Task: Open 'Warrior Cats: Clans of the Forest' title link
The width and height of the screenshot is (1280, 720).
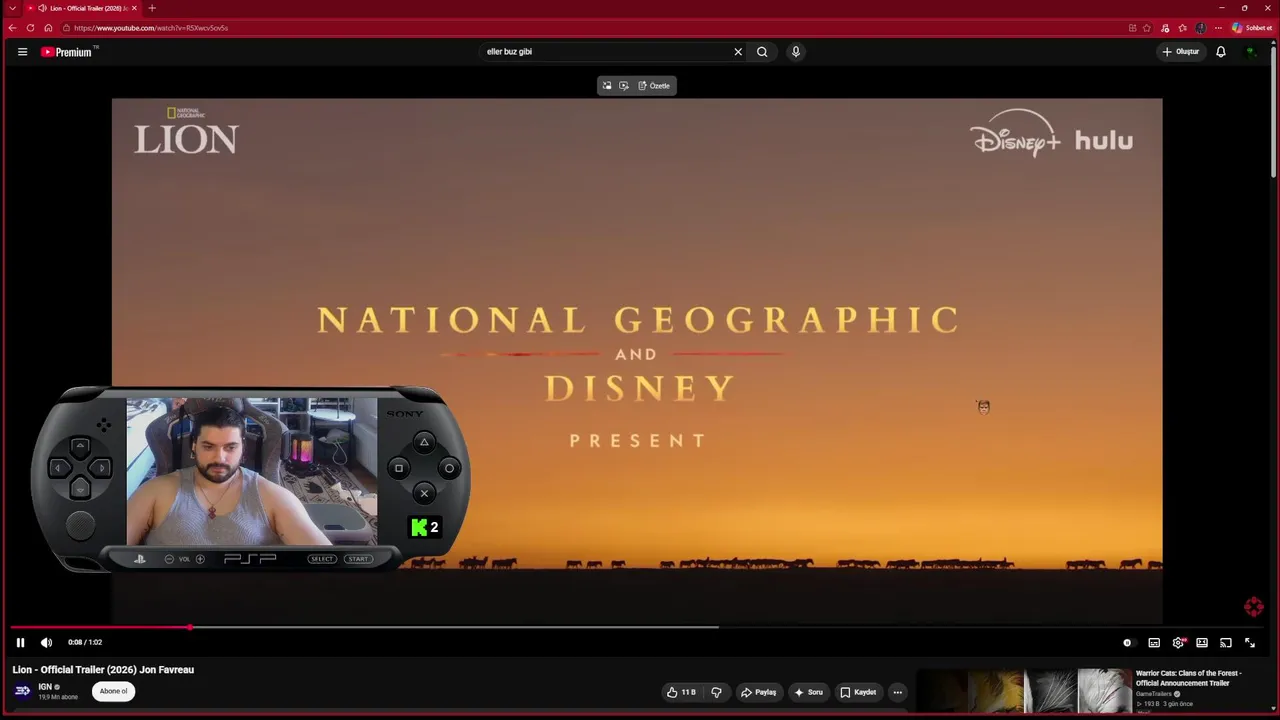Action: point(1189,678)
